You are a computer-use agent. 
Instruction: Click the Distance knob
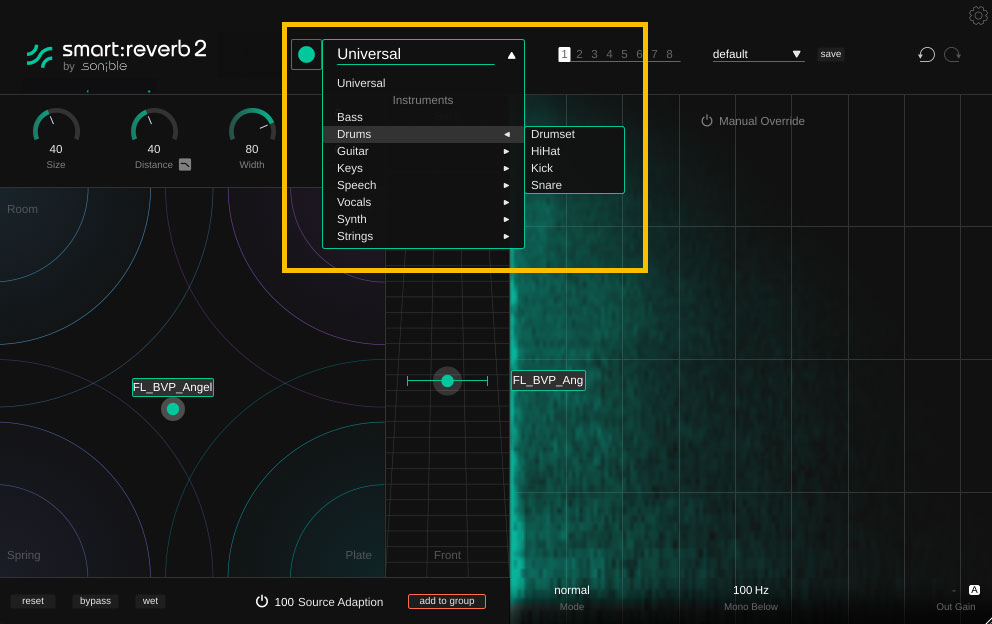click(154, 125)
